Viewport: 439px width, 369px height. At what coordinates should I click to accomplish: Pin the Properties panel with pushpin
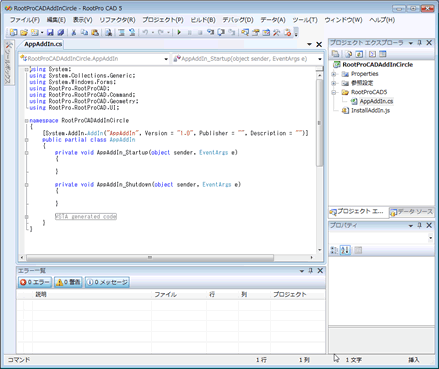click(420, 225)
